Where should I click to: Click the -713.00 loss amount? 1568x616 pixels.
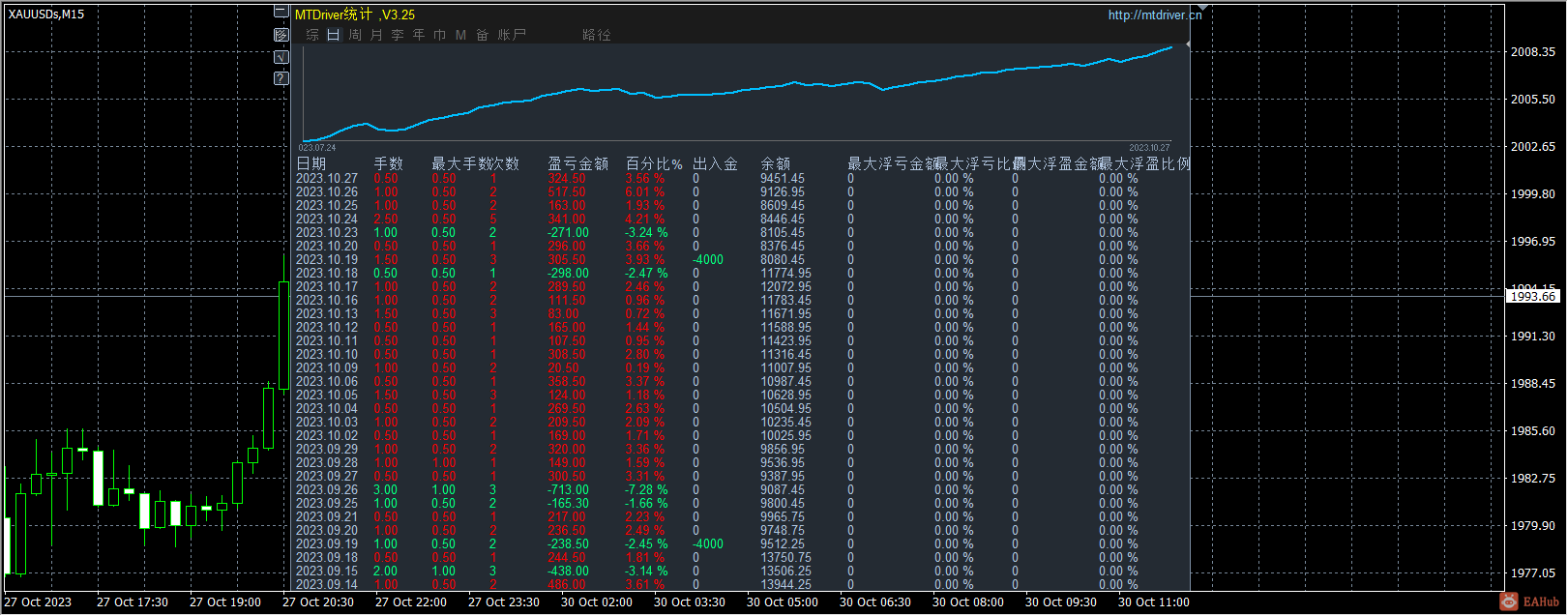568,490
